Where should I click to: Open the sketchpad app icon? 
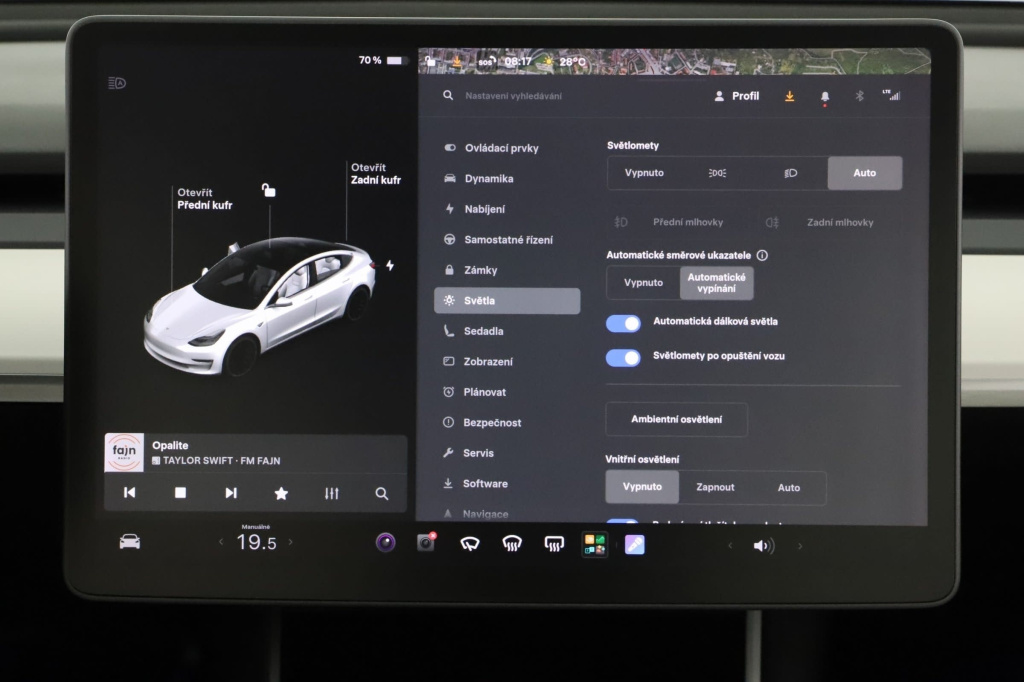635,544
